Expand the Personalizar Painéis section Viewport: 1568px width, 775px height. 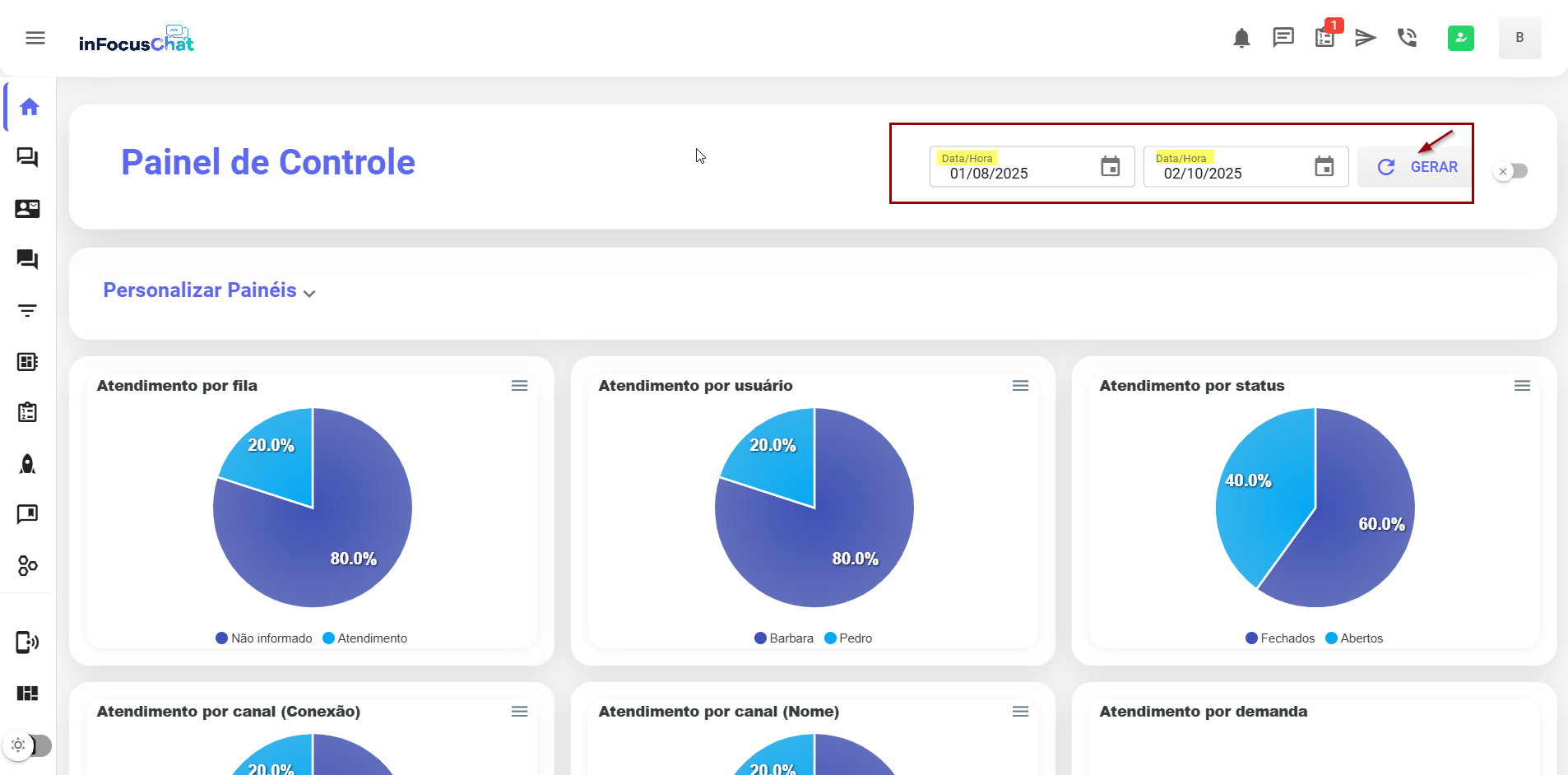click(x=209, y=290)
